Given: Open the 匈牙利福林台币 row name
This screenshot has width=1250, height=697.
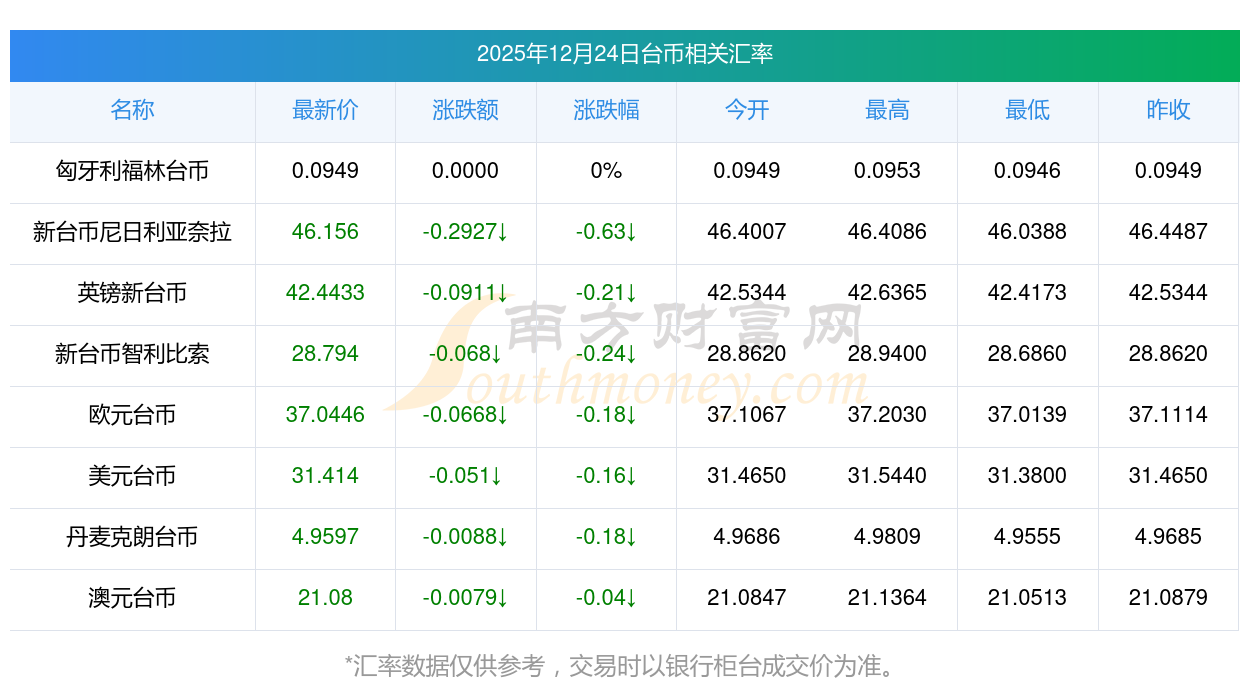Looking at the screenshot, I should [132, 171].
